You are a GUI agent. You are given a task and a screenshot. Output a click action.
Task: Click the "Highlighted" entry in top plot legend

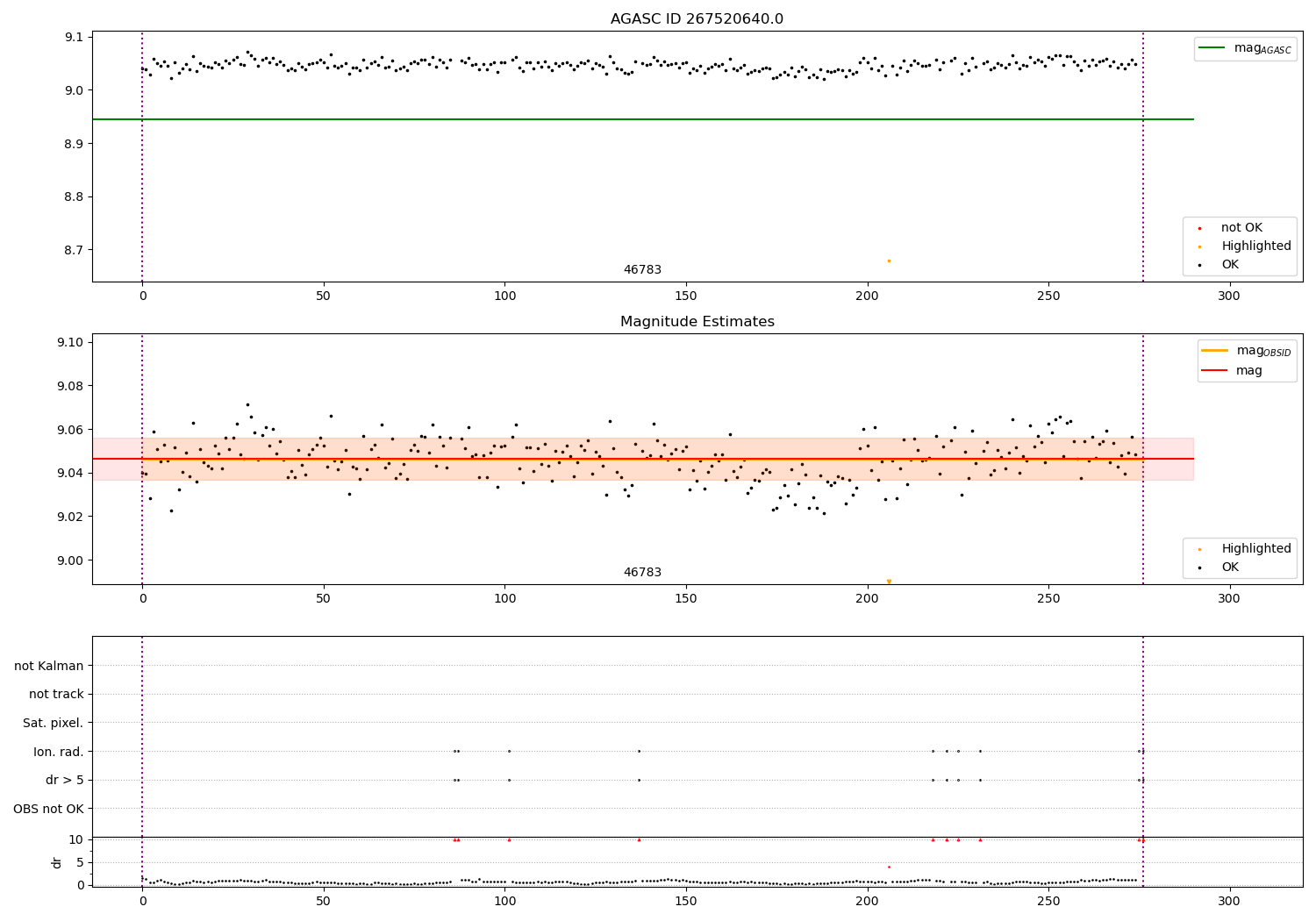1245,246
